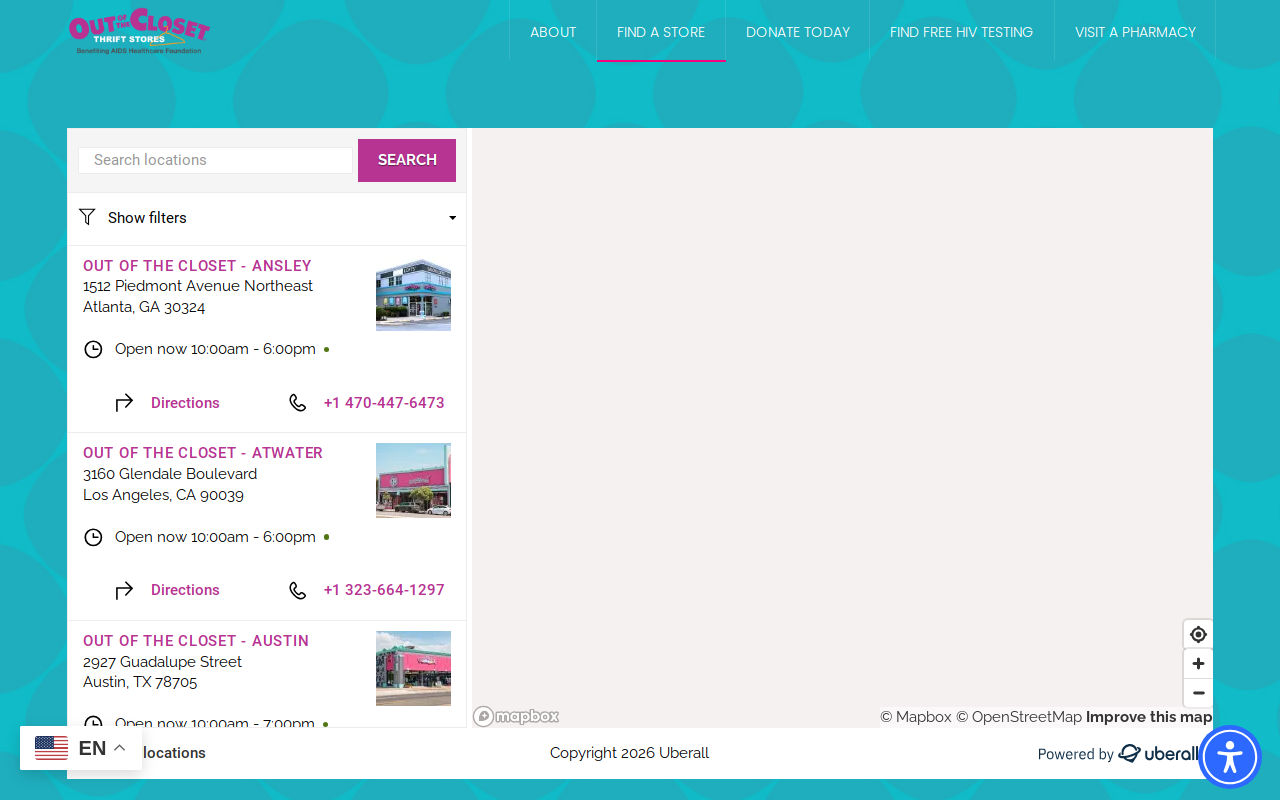Zoom in on the map
This screenshot has height=800, width=1280.
(x=1198, y=663)
